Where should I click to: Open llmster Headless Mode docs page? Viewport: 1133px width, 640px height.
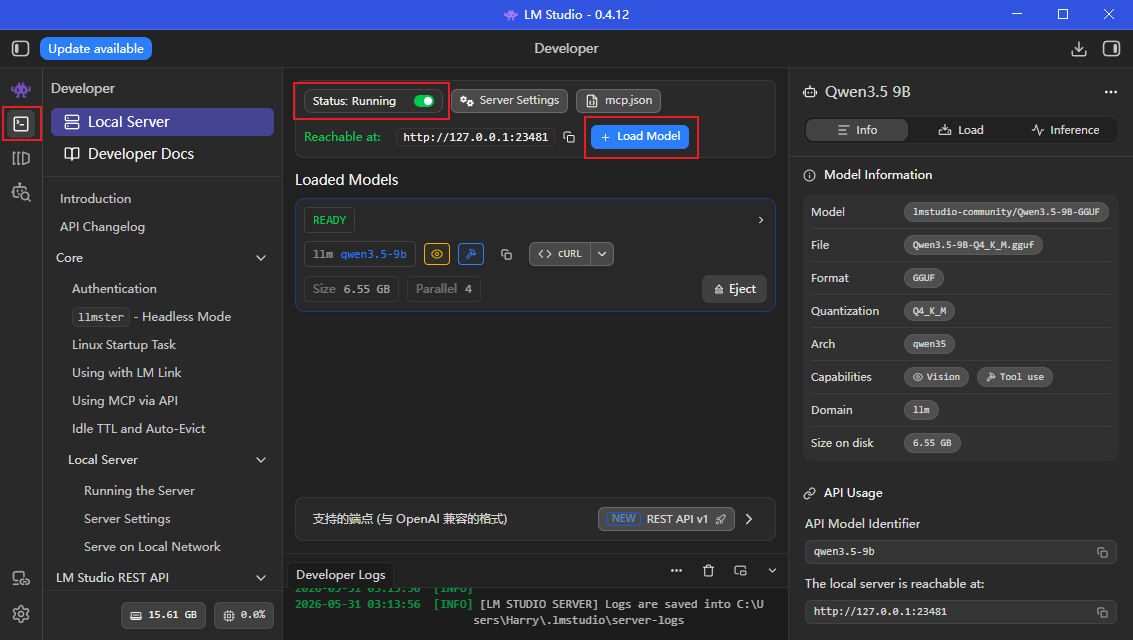coord(152,317)
